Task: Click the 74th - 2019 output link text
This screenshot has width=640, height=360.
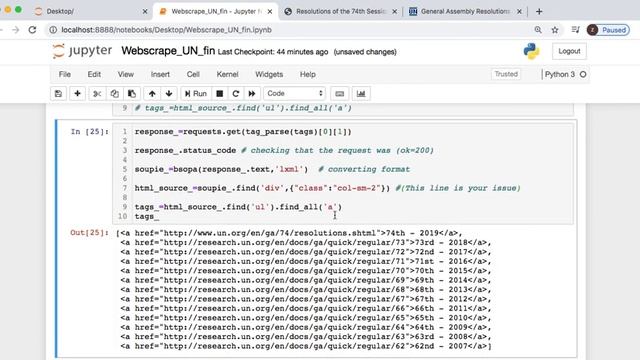Action: click(x=412, y=233)
